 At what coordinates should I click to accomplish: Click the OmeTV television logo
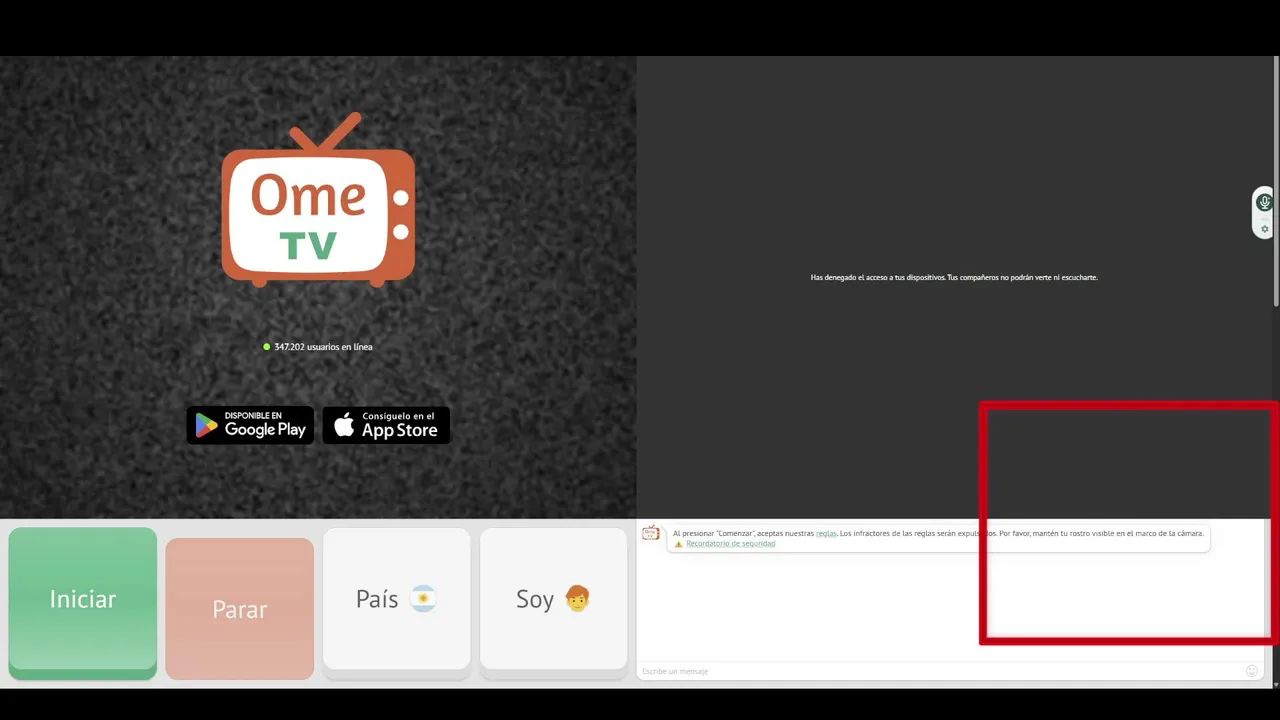pyautogui.click(x=318, y=199)
